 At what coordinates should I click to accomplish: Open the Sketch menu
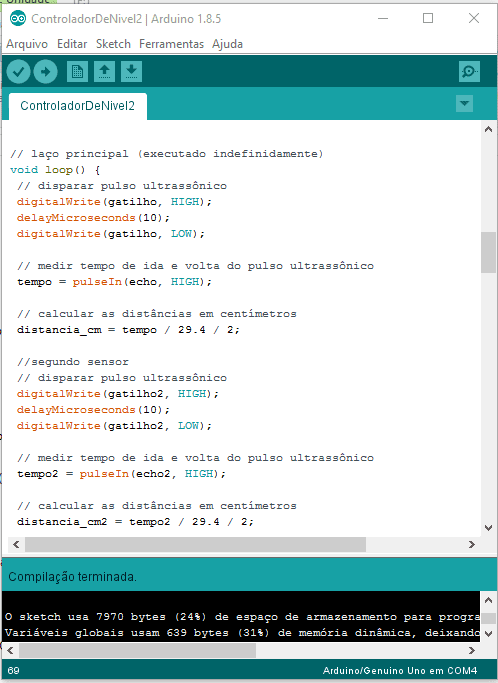[x=113, y=44]
